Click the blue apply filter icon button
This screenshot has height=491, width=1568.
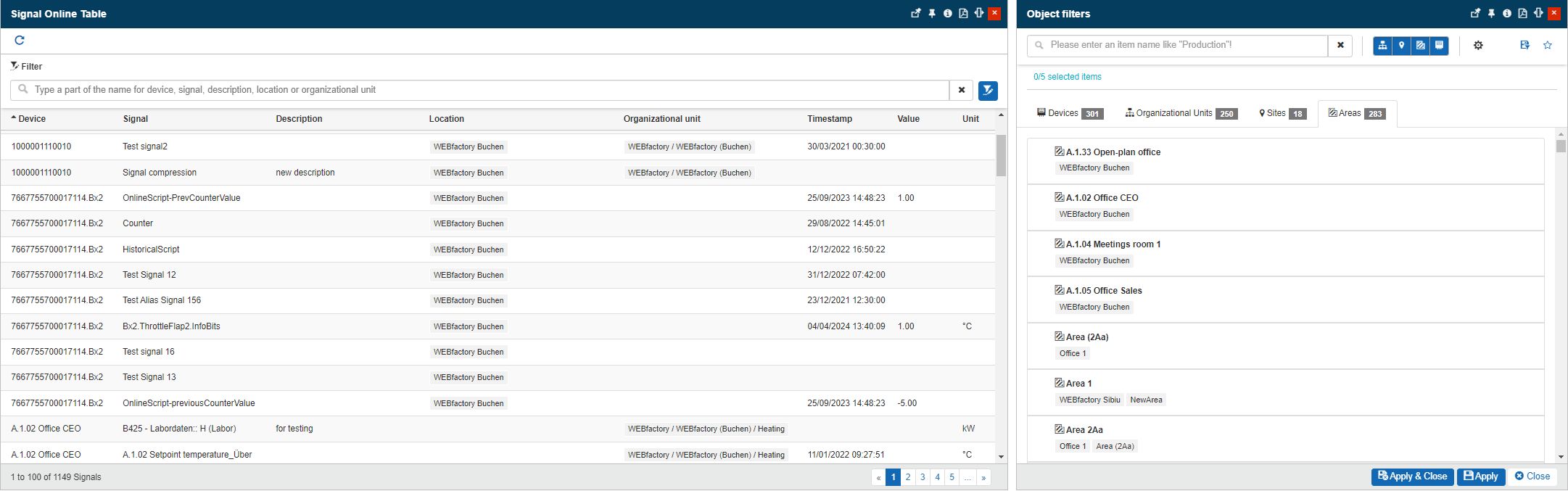987,90
